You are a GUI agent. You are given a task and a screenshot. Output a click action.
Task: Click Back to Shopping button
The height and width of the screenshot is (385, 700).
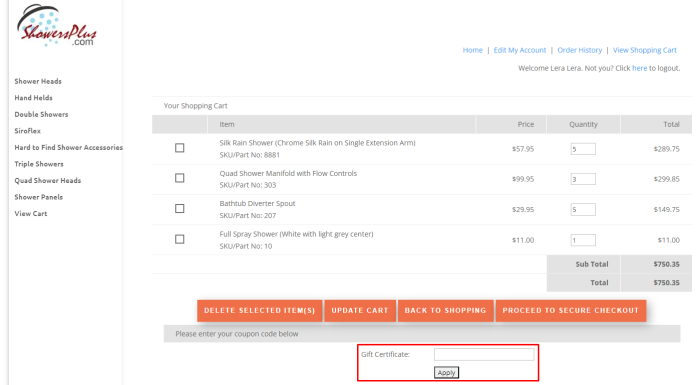(446, 310)
